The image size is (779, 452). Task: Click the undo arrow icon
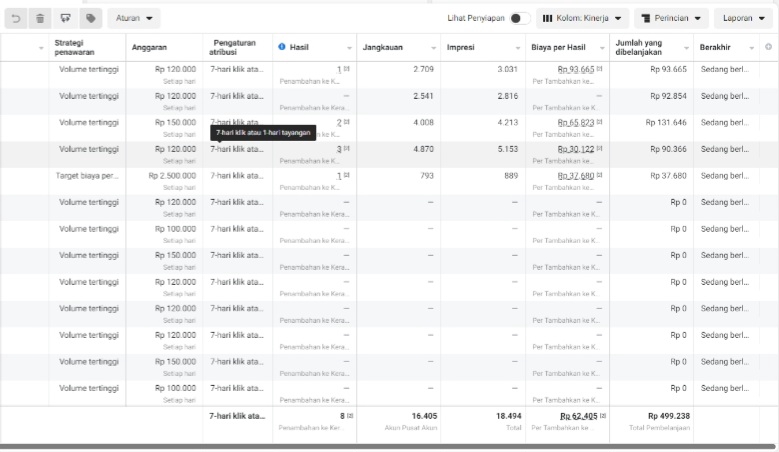point(16,18)
